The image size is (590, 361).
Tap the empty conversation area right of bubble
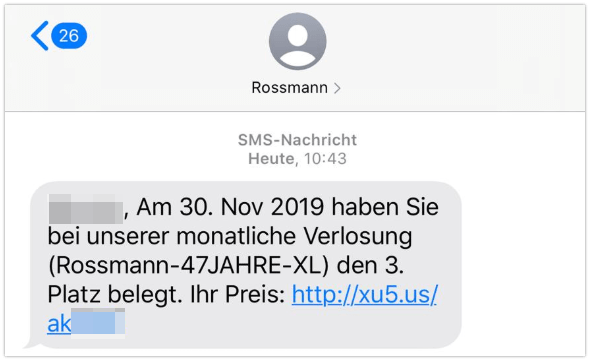pyautogui.click(x=523, y=264)
